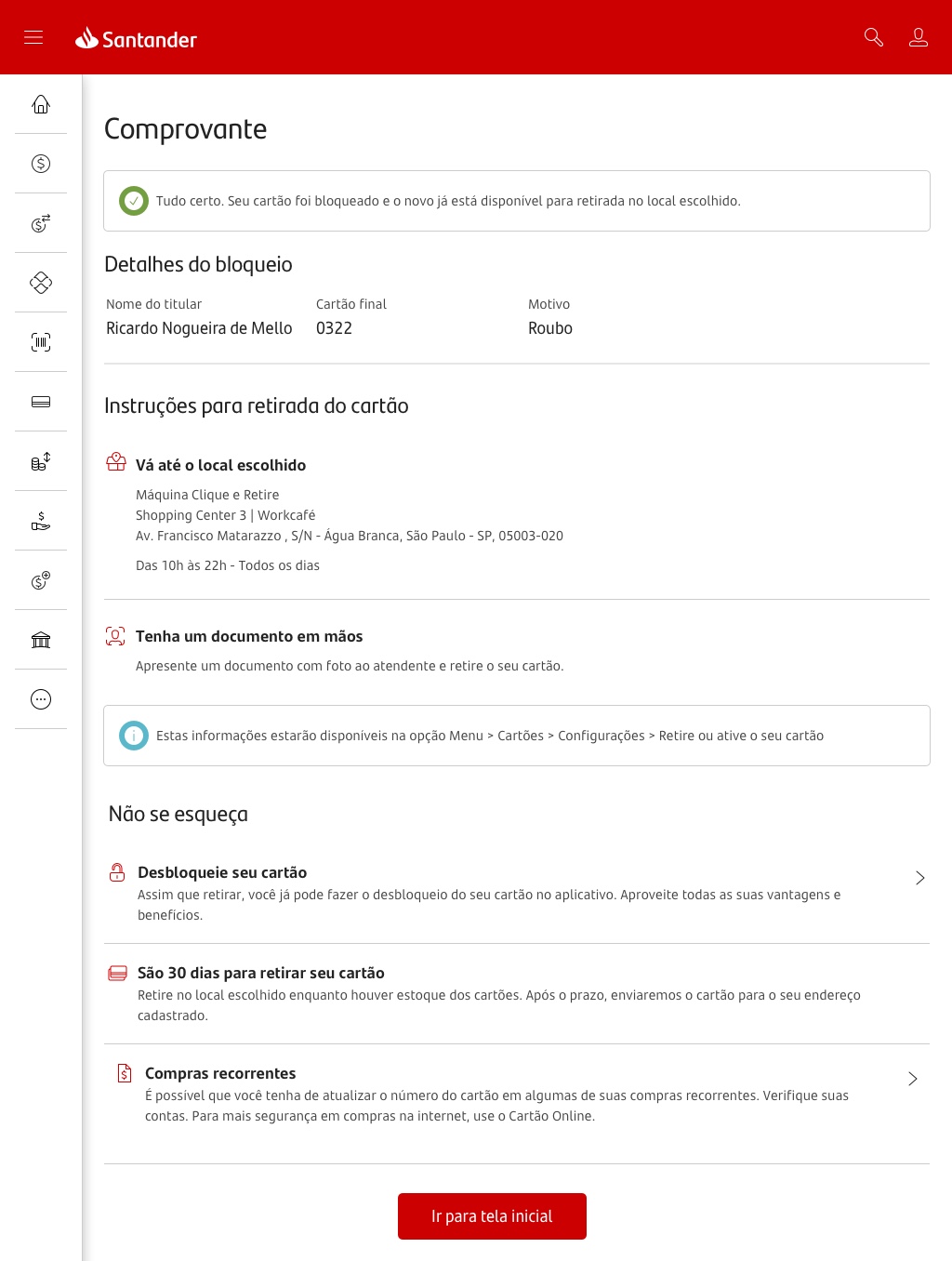The width and height of the screenshot is (952, 1261).
Task: Open Compras recorrentes item
Action: pos(517,1095)
